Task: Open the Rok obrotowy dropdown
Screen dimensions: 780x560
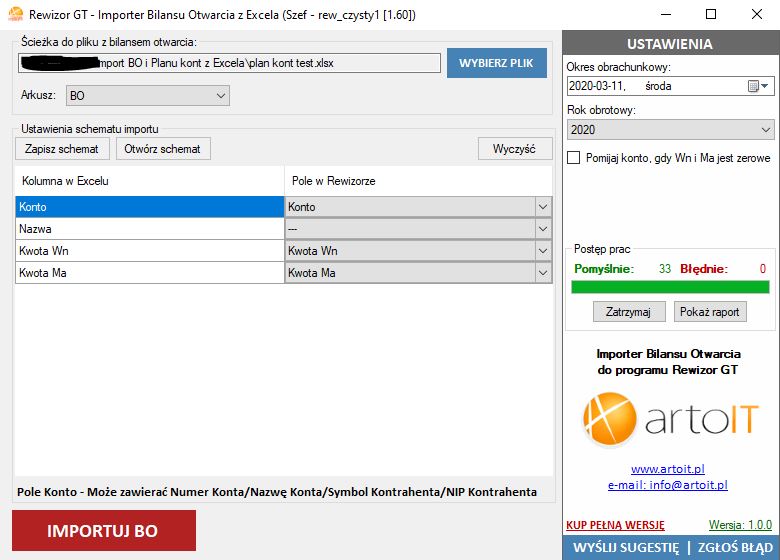Action: 765,130
